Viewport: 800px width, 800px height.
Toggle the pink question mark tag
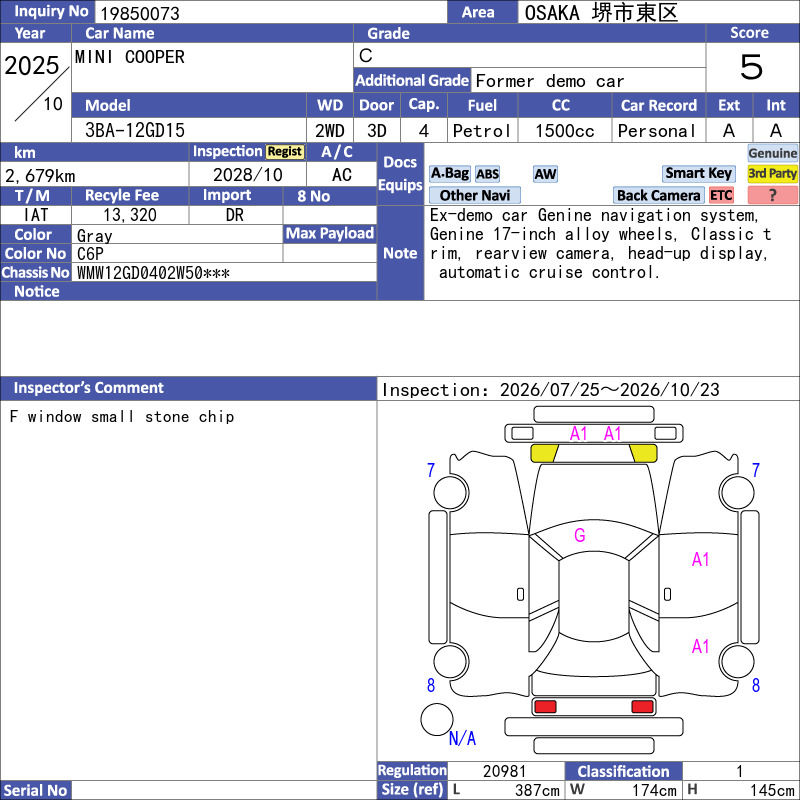[x=772, y=195]
